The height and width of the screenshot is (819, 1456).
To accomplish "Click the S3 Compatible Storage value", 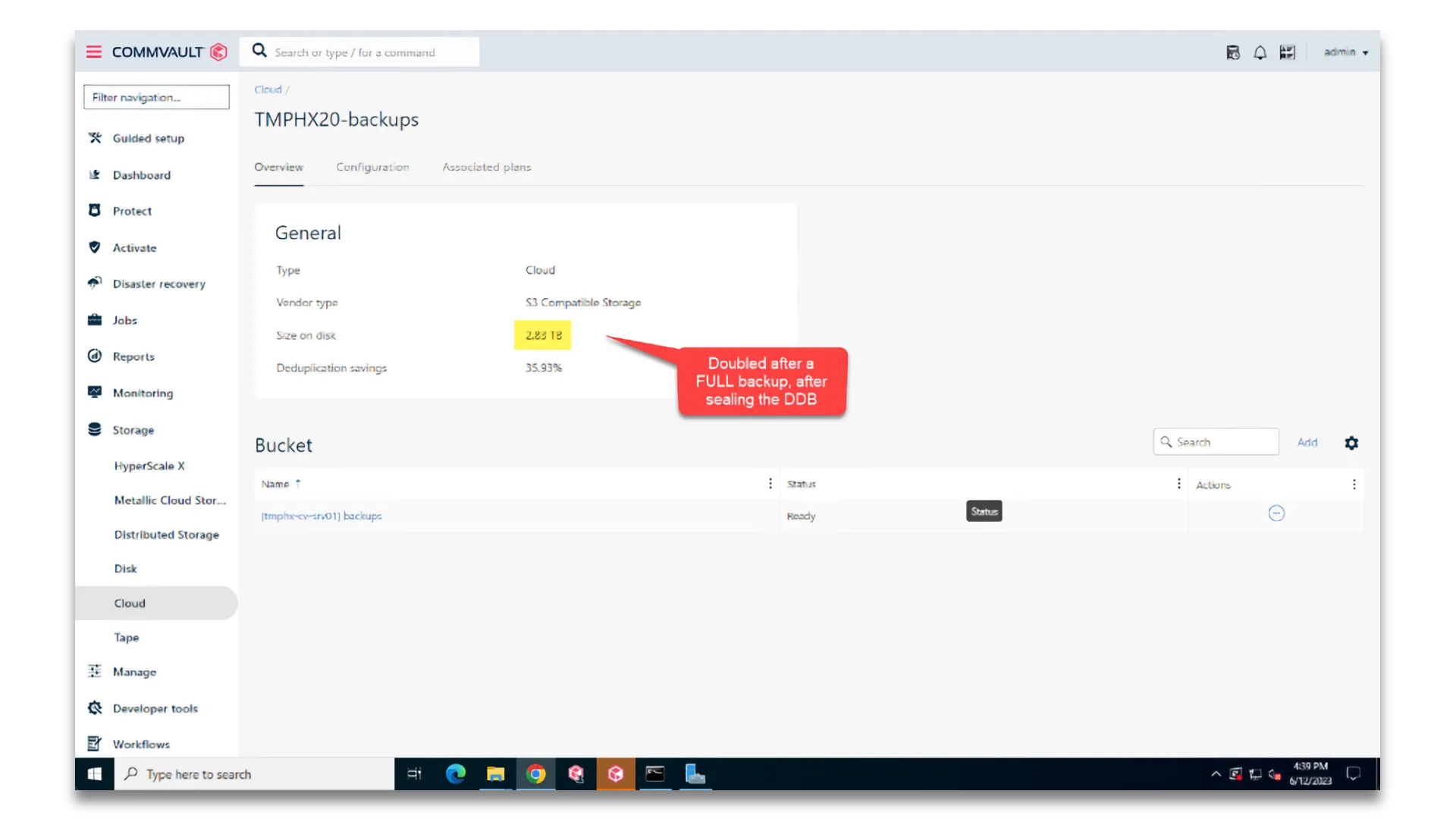I will (x=583, y=303).
